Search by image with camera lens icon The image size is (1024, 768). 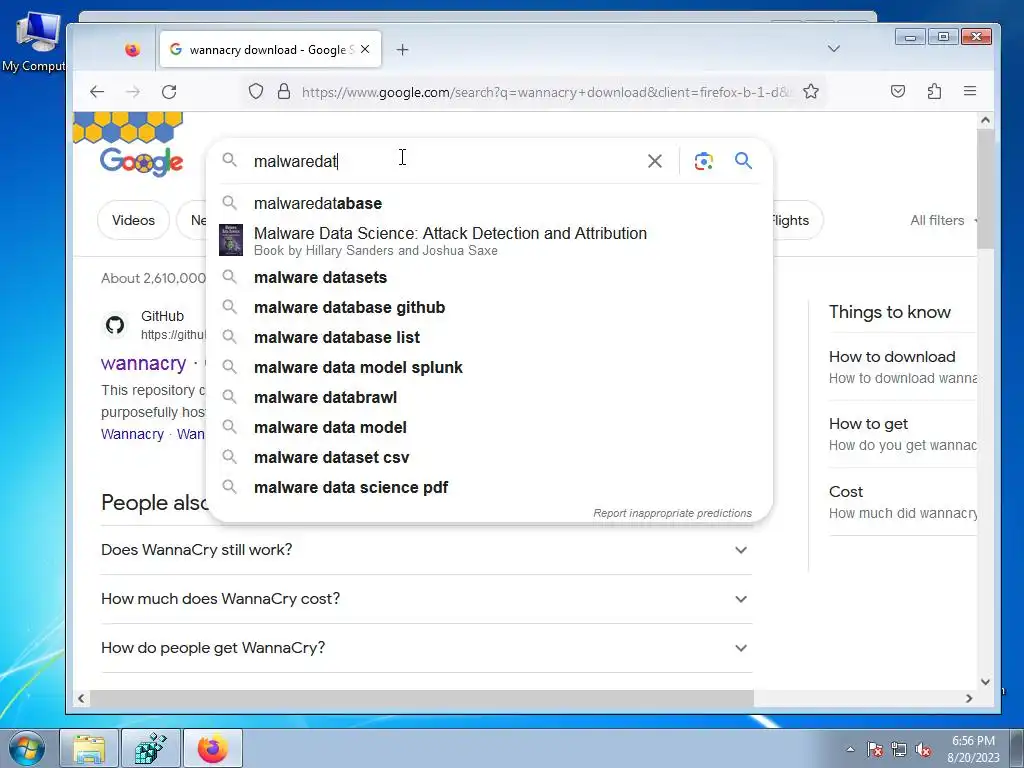point(703,161)
